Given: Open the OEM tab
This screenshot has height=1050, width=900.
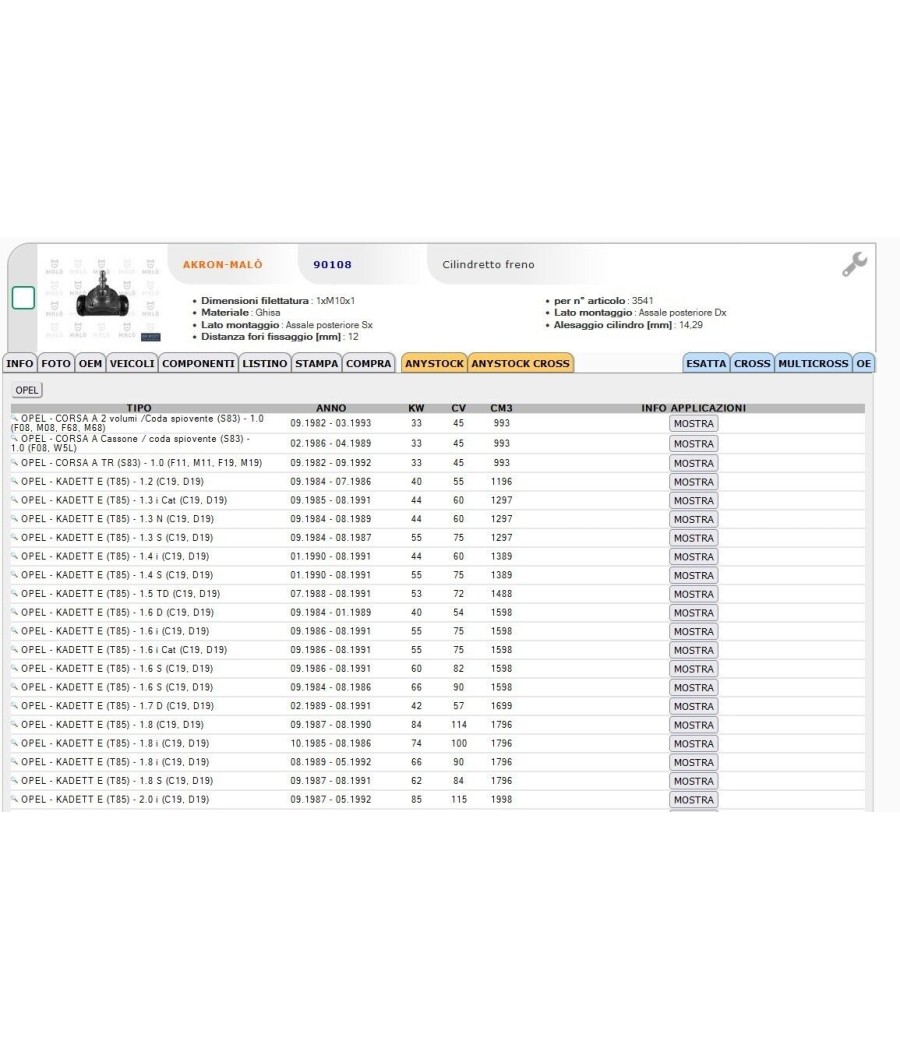Looking at the screenshot, I should [x=90, y=364].
